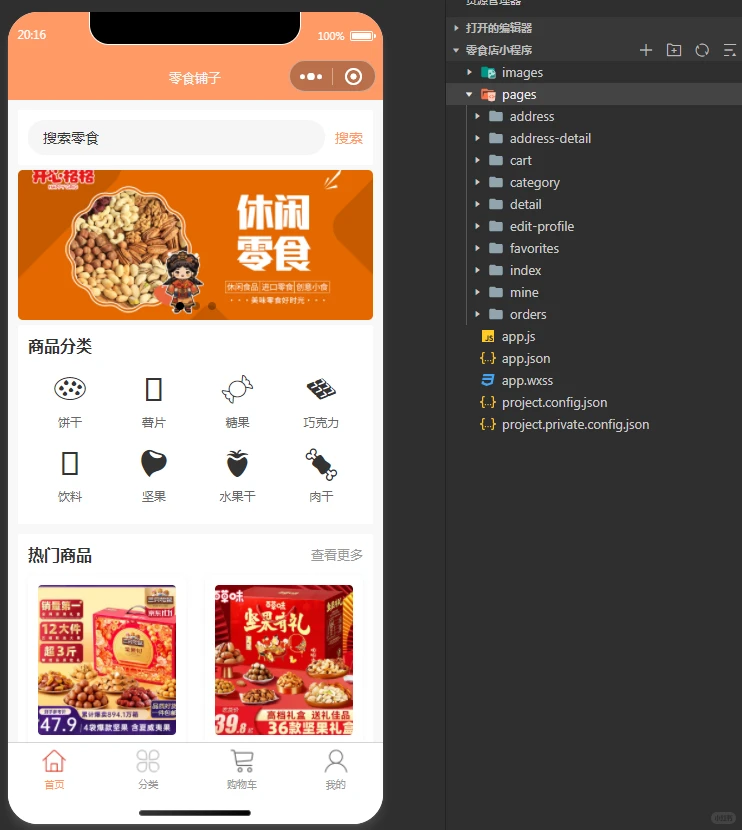Focus the 搜索零食 search input field
The image size is (742, 830).
(176, 138)
